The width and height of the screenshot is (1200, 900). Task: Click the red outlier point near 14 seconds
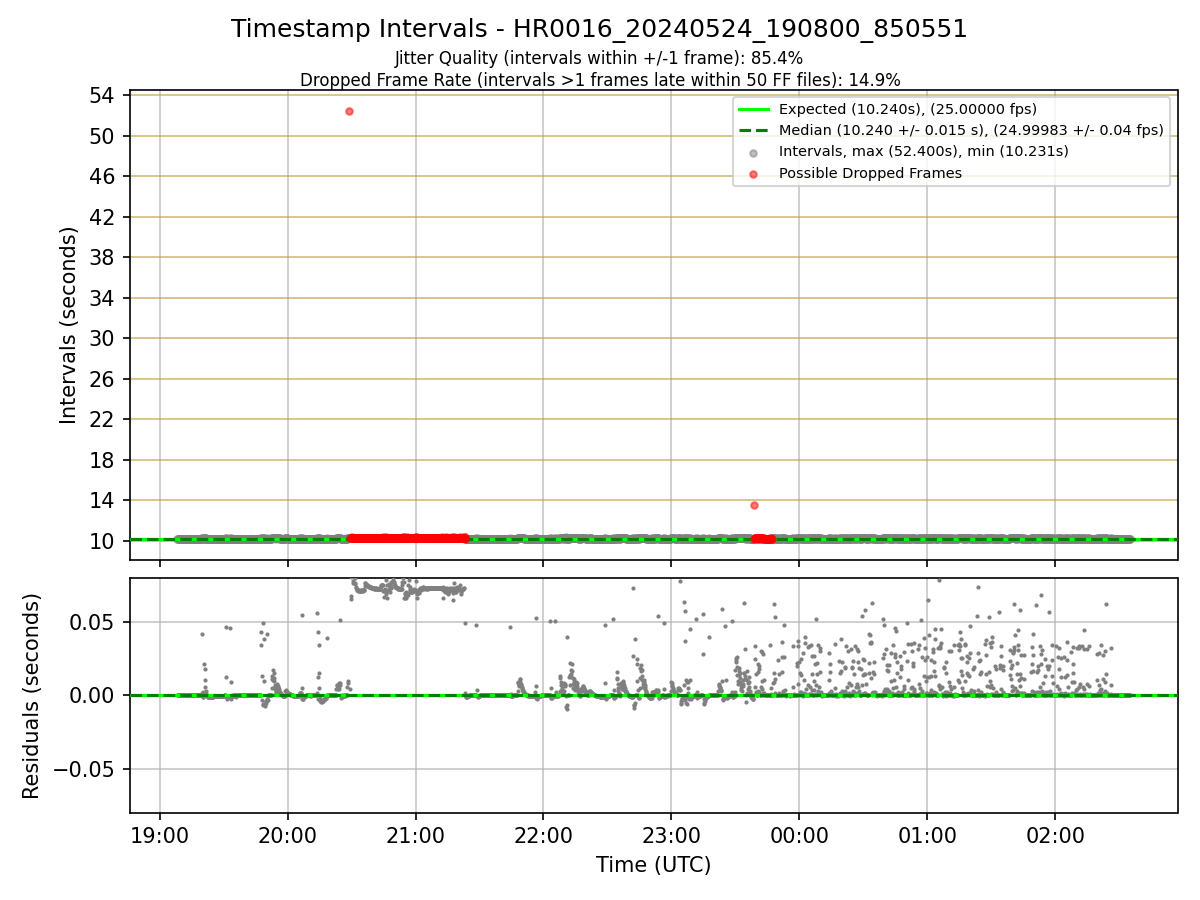tap(754, 505)
